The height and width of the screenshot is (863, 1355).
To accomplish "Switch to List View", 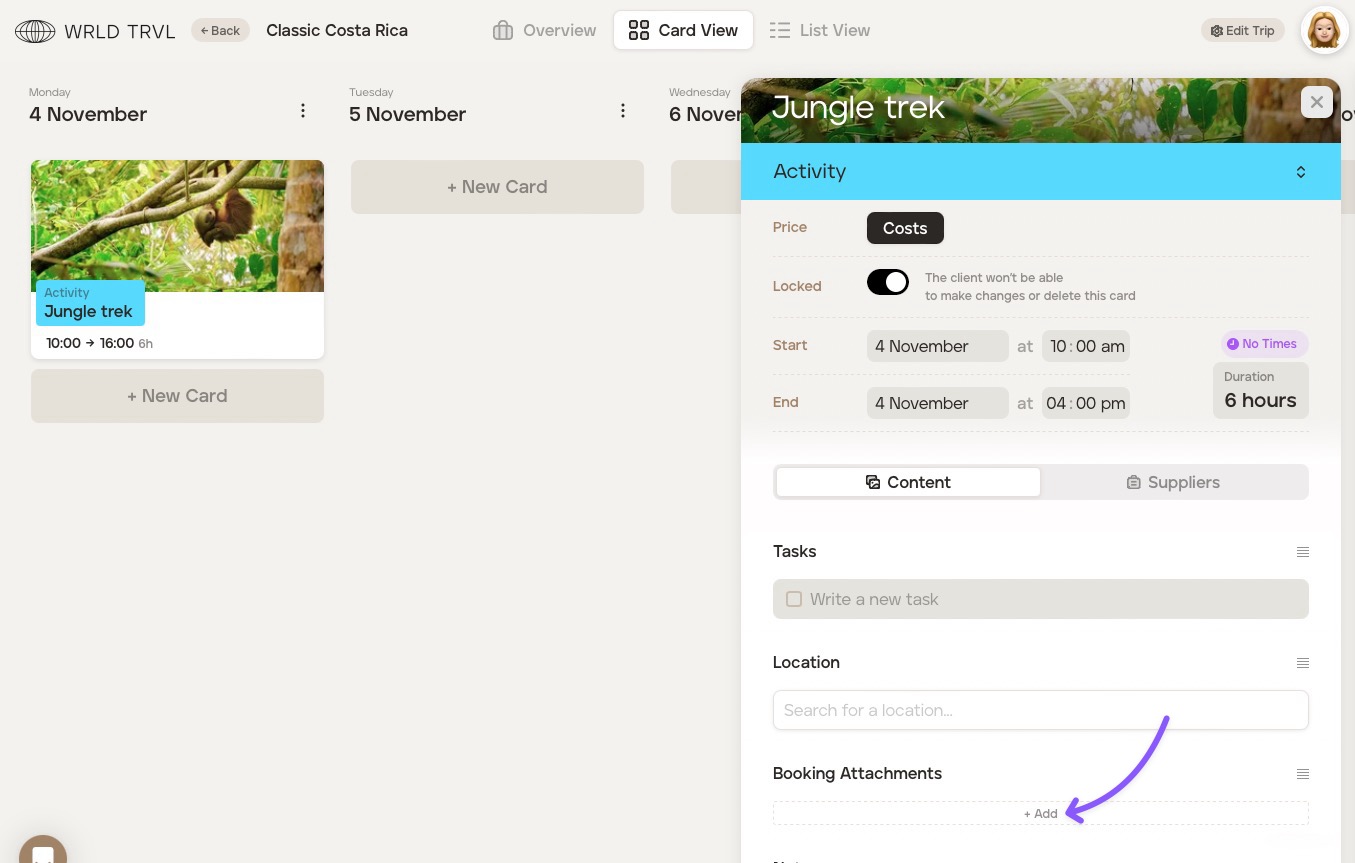I will [820, 30].
